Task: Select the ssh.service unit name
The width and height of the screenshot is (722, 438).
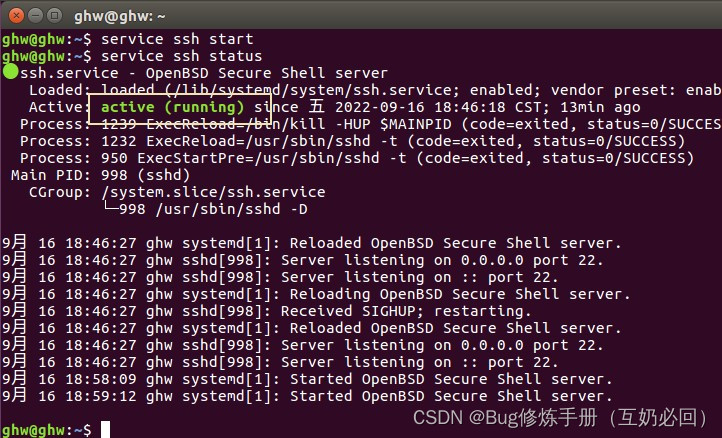Action: (x=69, y=73)
